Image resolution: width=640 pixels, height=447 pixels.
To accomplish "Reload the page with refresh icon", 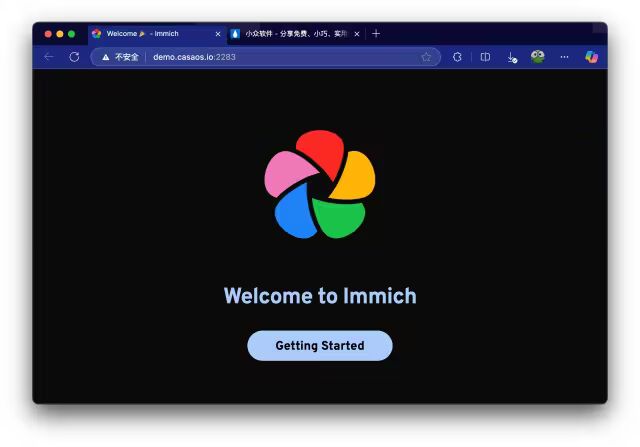I will [74, 57].
